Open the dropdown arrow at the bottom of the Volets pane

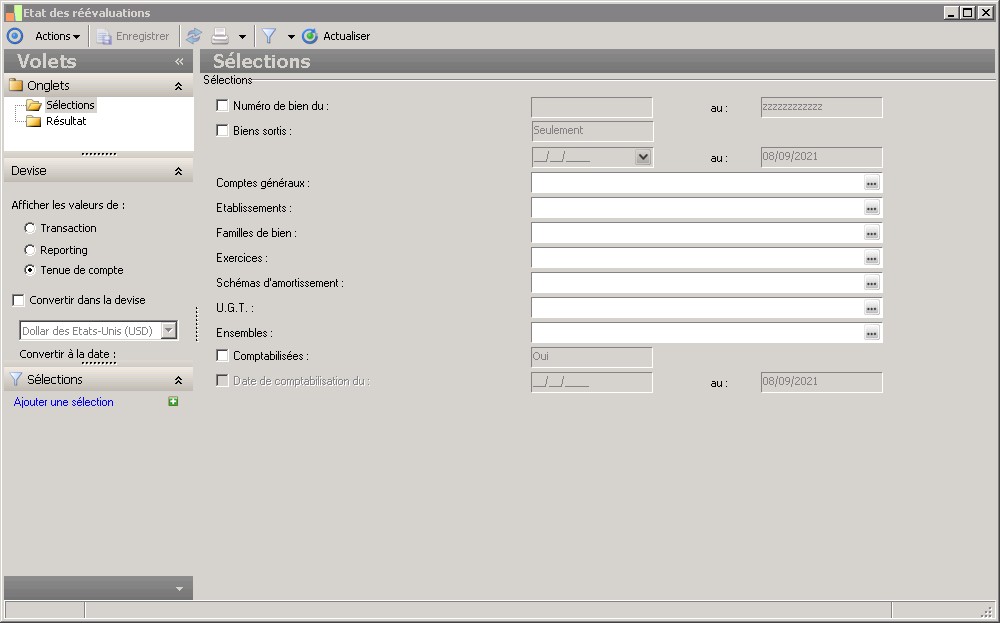click(179, 589)
